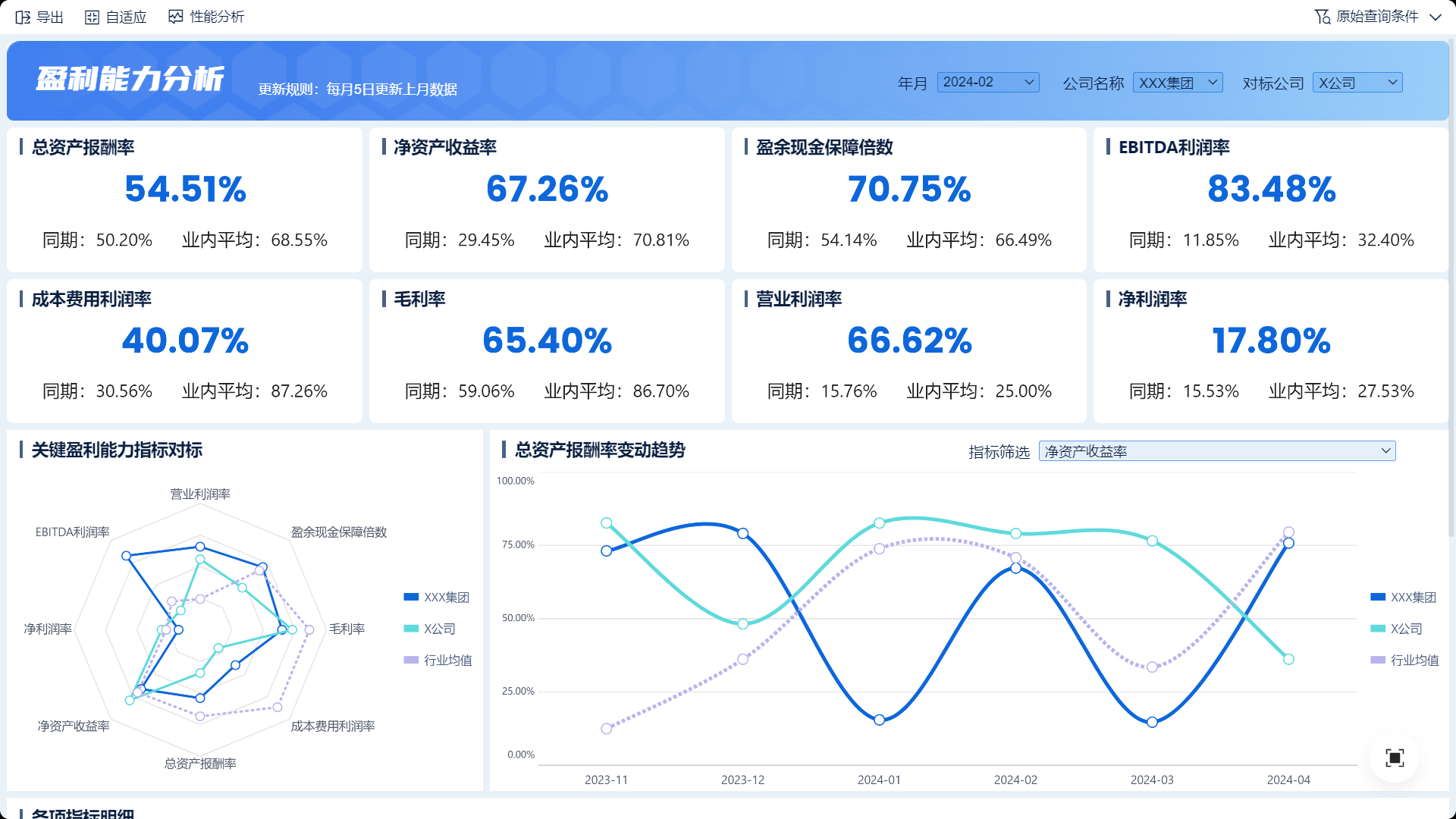Click the fullscreen scan icon button
The width and height of the screenshot is (1456, 819).
[x=1395, y=758]
